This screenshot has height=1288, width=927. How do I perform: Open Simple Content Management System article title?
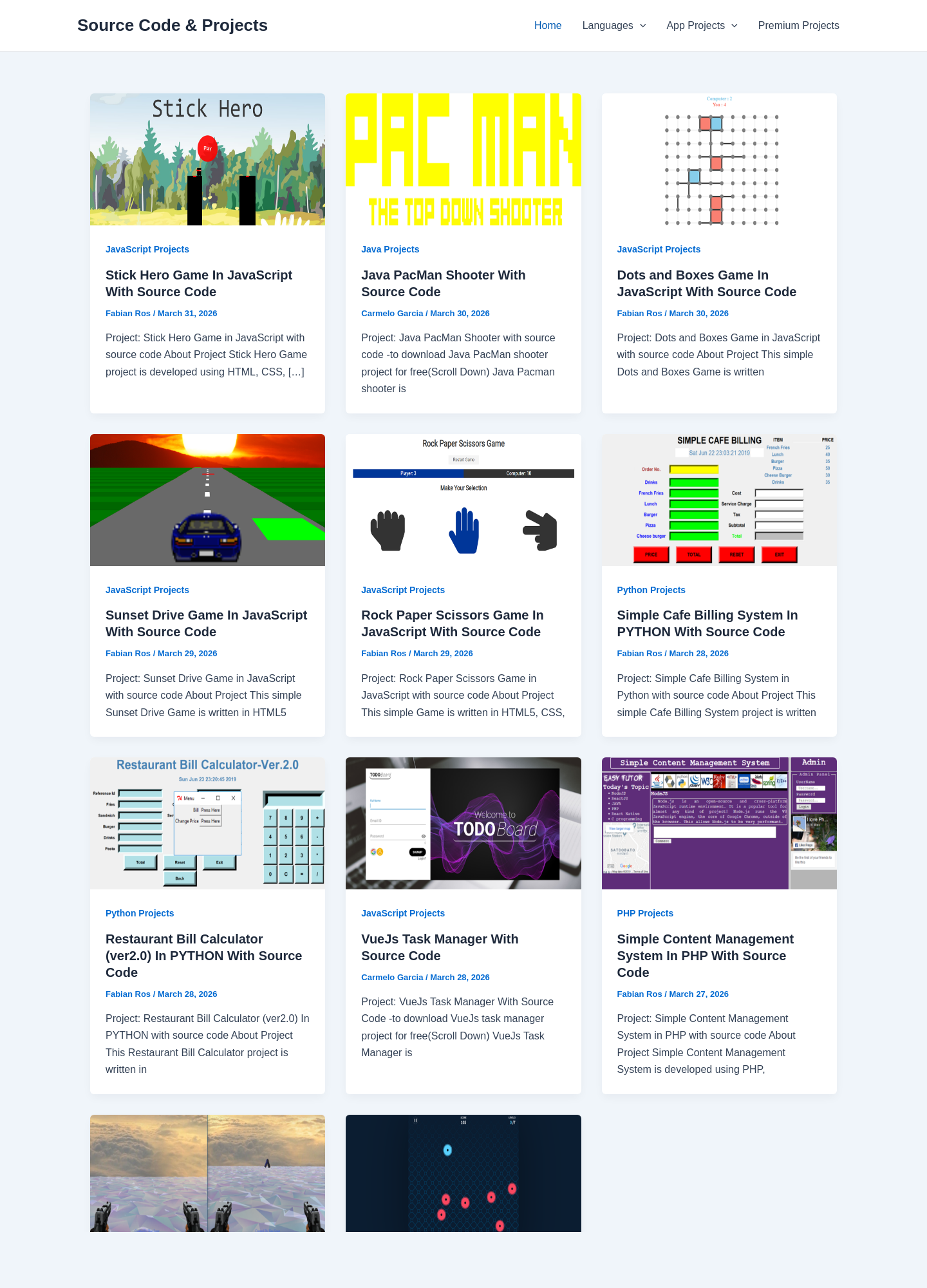706,956
